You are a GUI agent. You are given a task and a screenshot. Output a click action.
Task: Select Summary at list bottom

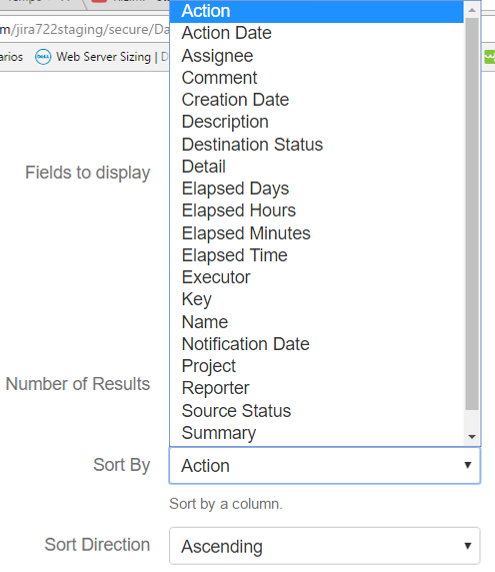coord(317,433)
